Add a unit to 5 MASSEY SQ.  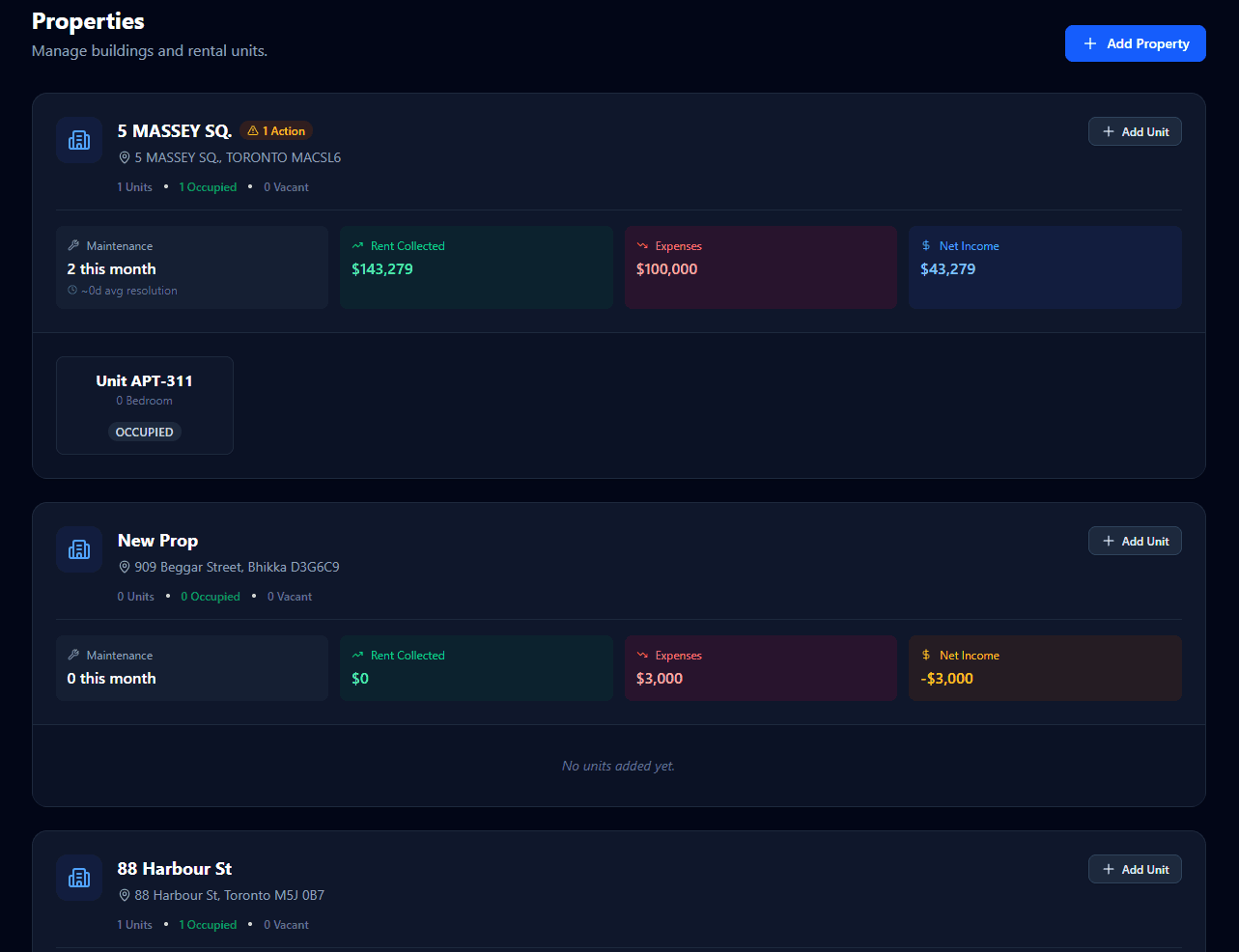point(1135,132)
